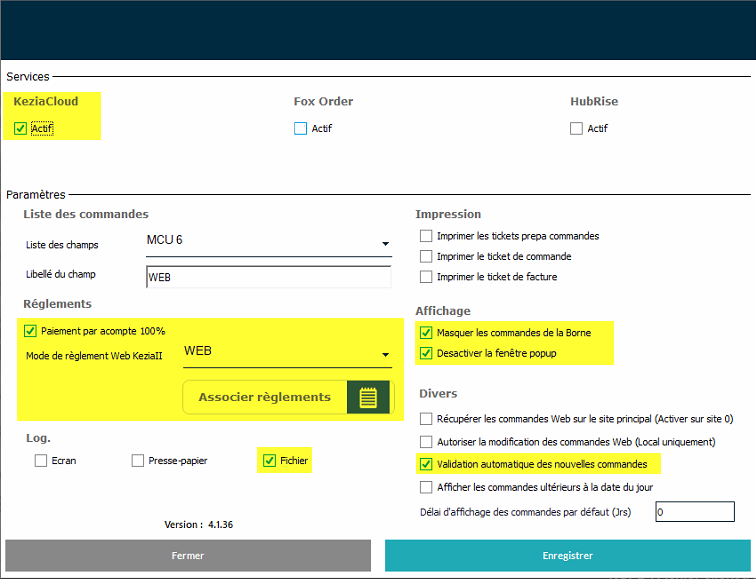Screen dimensions: 756x579
Task: Uncheck Masquer les commandes de la Borne
Action: [427, 333]
